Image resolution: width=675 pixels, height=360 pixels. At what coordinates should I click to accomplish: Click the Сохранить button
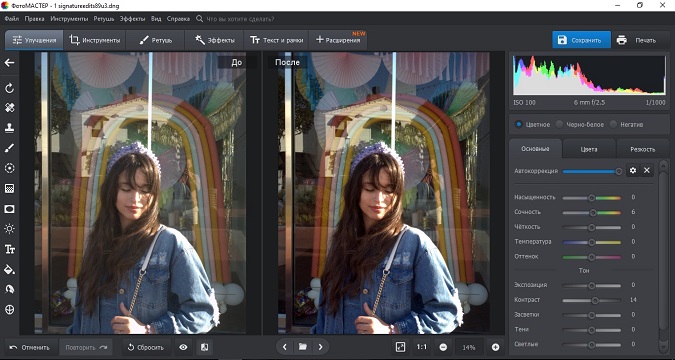[x=581, y=40]
